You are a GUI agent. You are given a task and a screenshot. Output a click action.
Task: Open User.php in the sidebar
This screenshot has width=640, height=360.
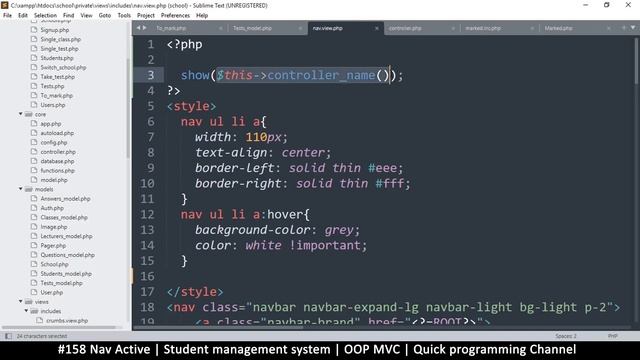(x=51, y=293)
